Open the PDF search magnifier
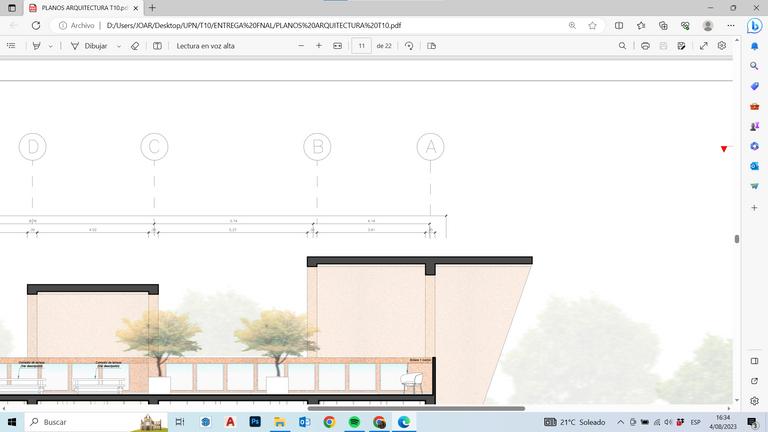The width and height of the screenshot is (768, 432). pyautogui.click(x=622, y=46)
